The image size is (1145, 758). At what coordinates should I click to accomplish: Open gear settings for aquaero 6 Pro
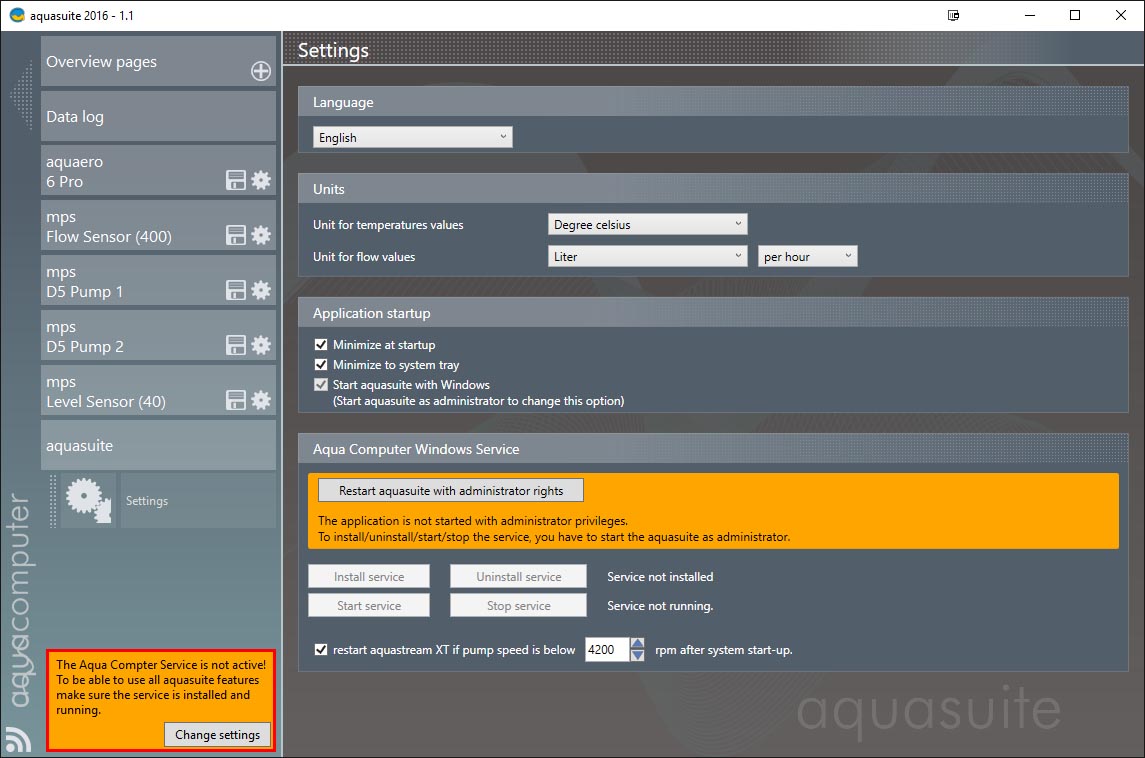click(261, 180)
